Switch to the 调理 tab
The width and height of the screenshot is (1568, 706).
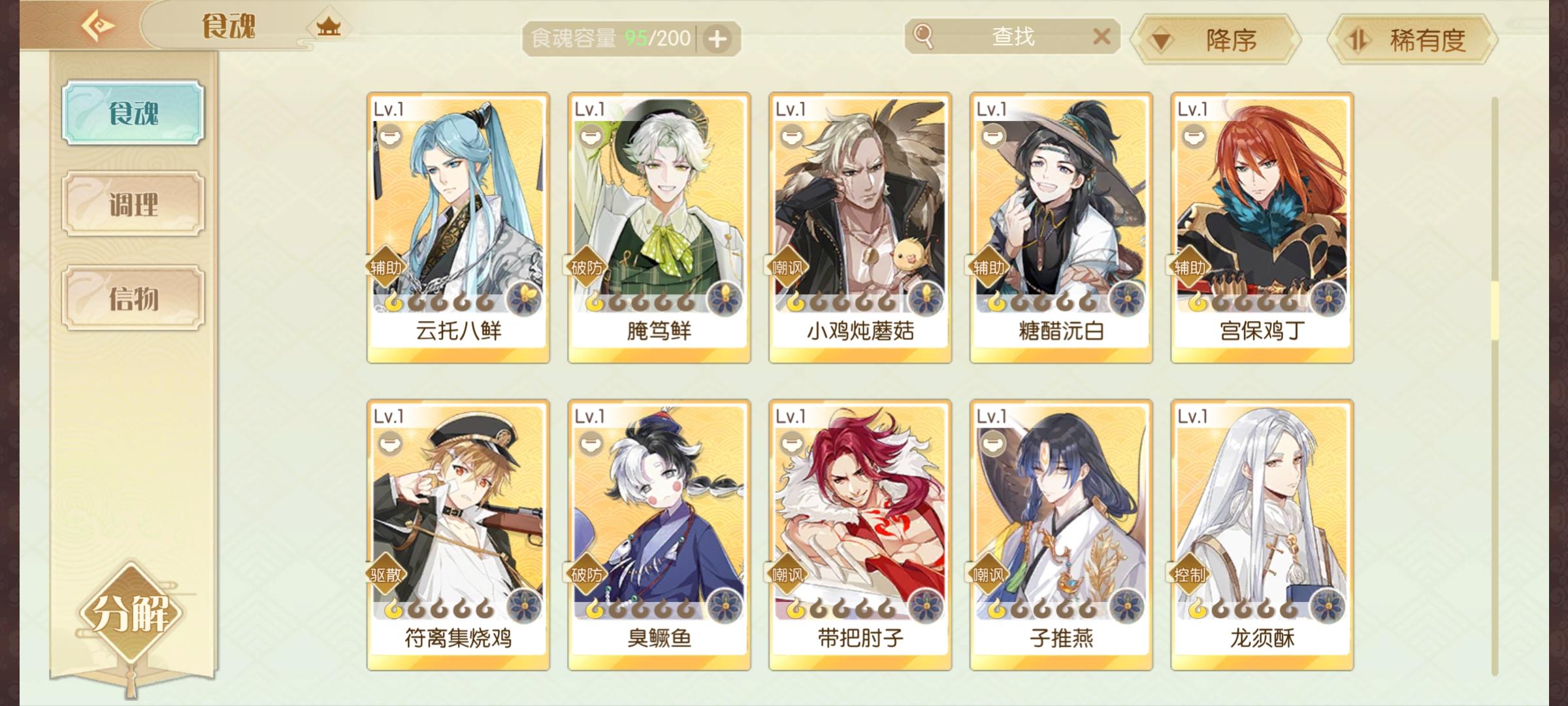(x=133, y=204)
